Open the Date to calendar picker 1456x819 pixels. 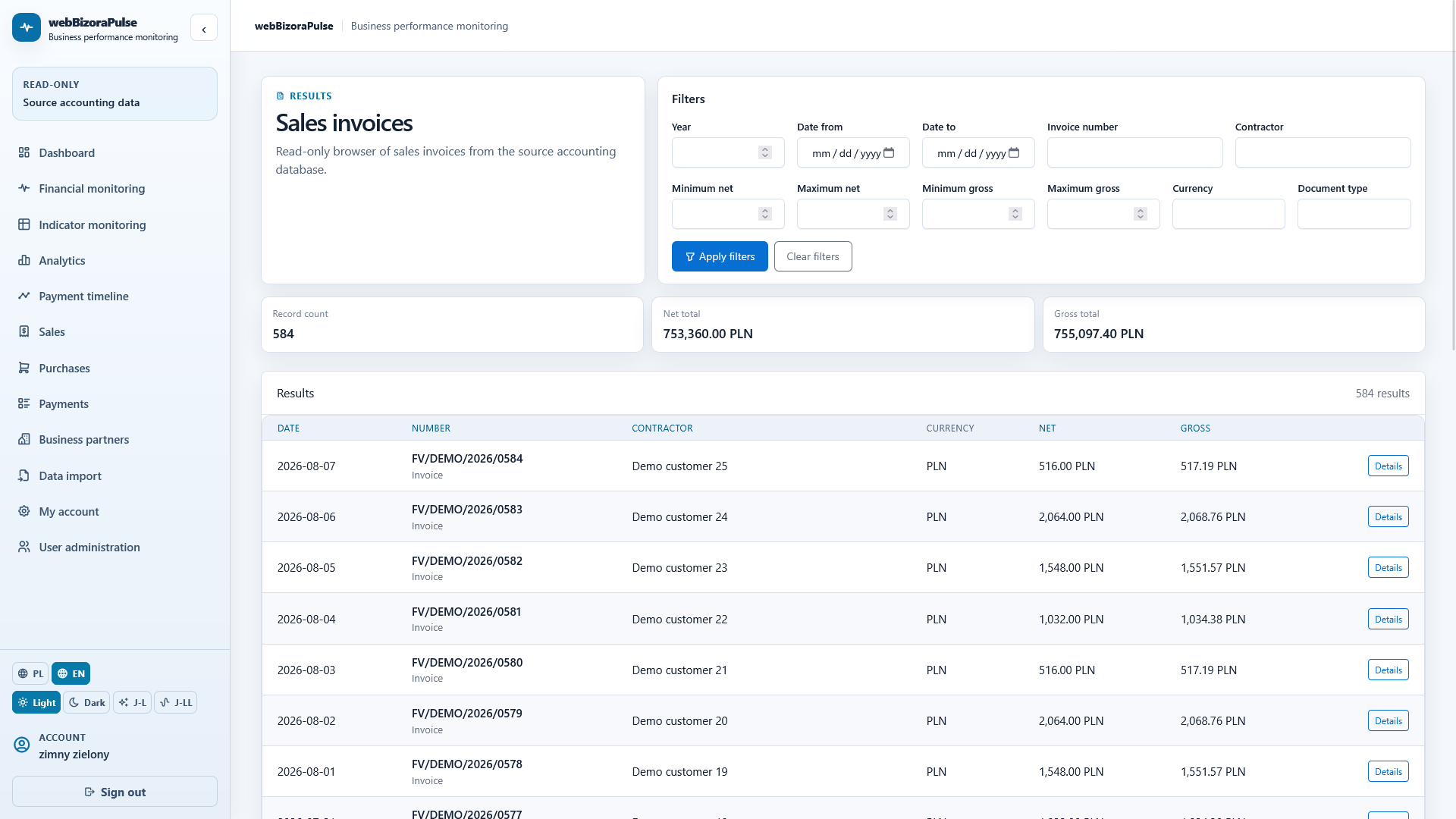(x=1014, y=152)
